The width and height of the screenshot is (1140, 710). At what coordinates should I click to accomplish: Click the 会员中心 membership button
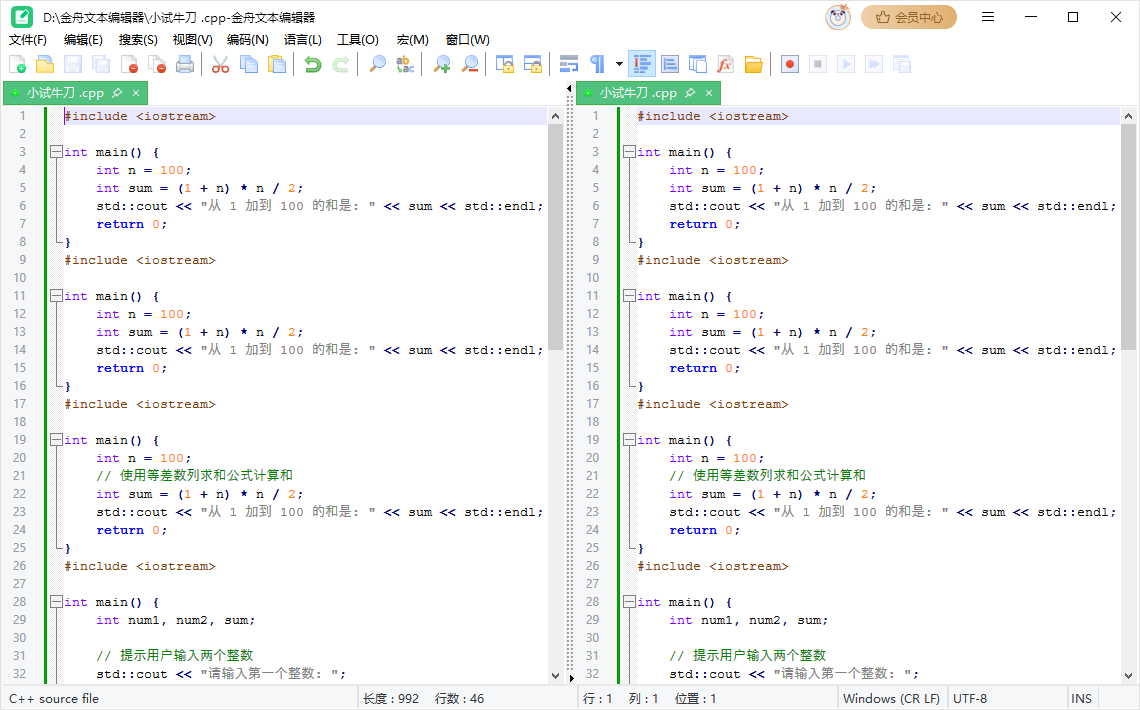click(909, 17)
